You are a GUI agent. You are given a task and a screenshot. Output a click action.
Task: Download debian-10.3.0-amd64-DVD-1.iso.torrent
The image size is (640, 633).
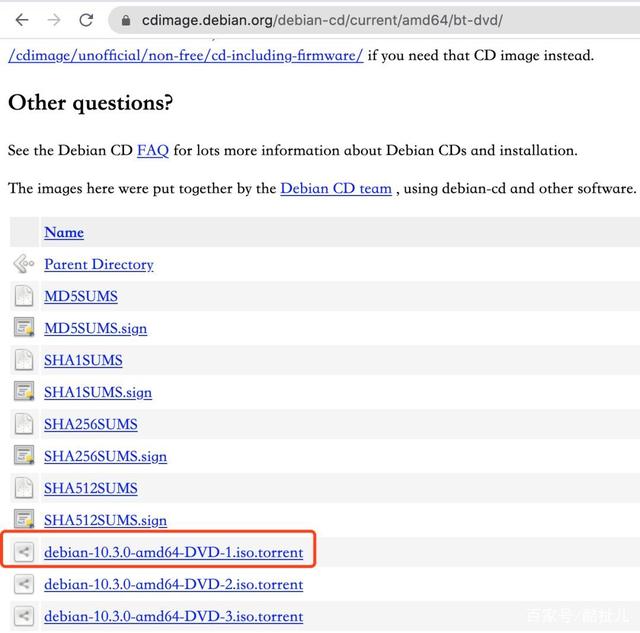pos(173,553)
